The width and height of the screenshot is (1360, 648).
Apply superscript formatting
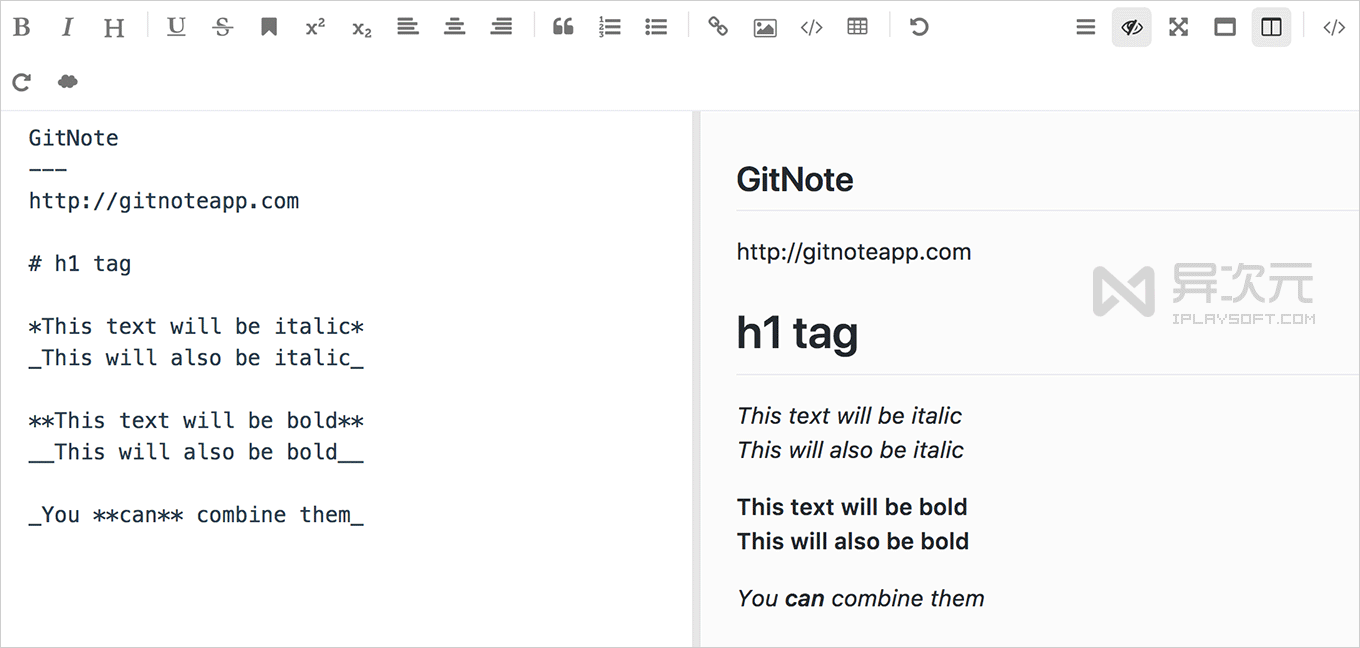click(x=314, y=27)
